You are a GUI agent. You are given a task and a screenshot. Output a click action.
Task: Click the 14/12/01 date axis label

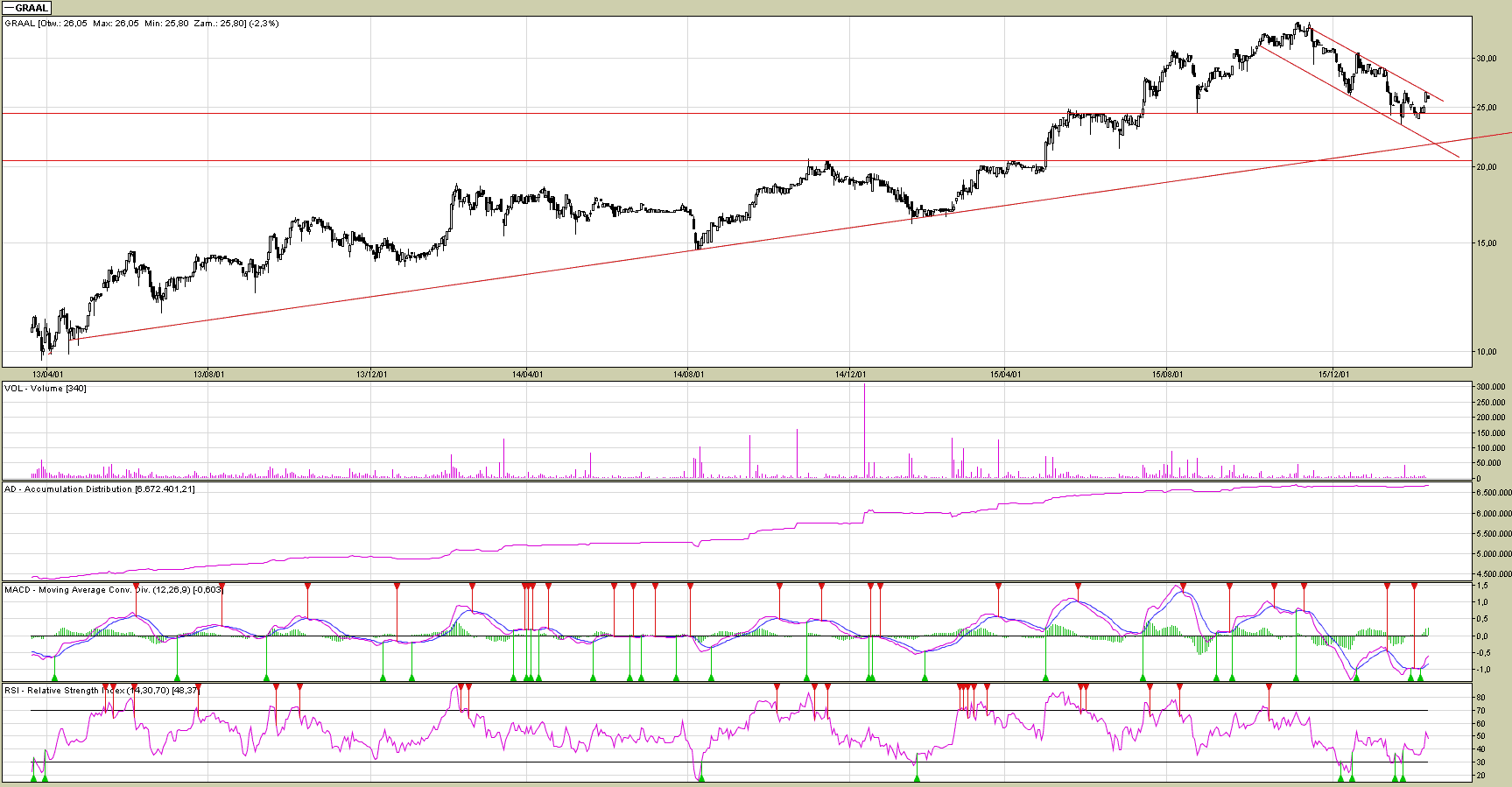pos(850,375)
